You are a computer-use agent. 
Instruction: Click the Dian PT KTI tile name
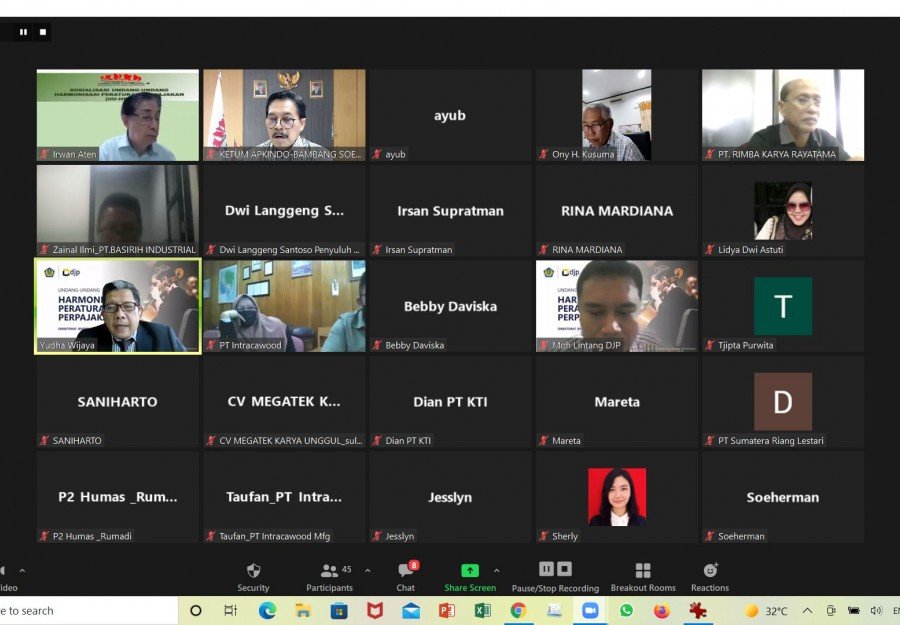(451, 402)
